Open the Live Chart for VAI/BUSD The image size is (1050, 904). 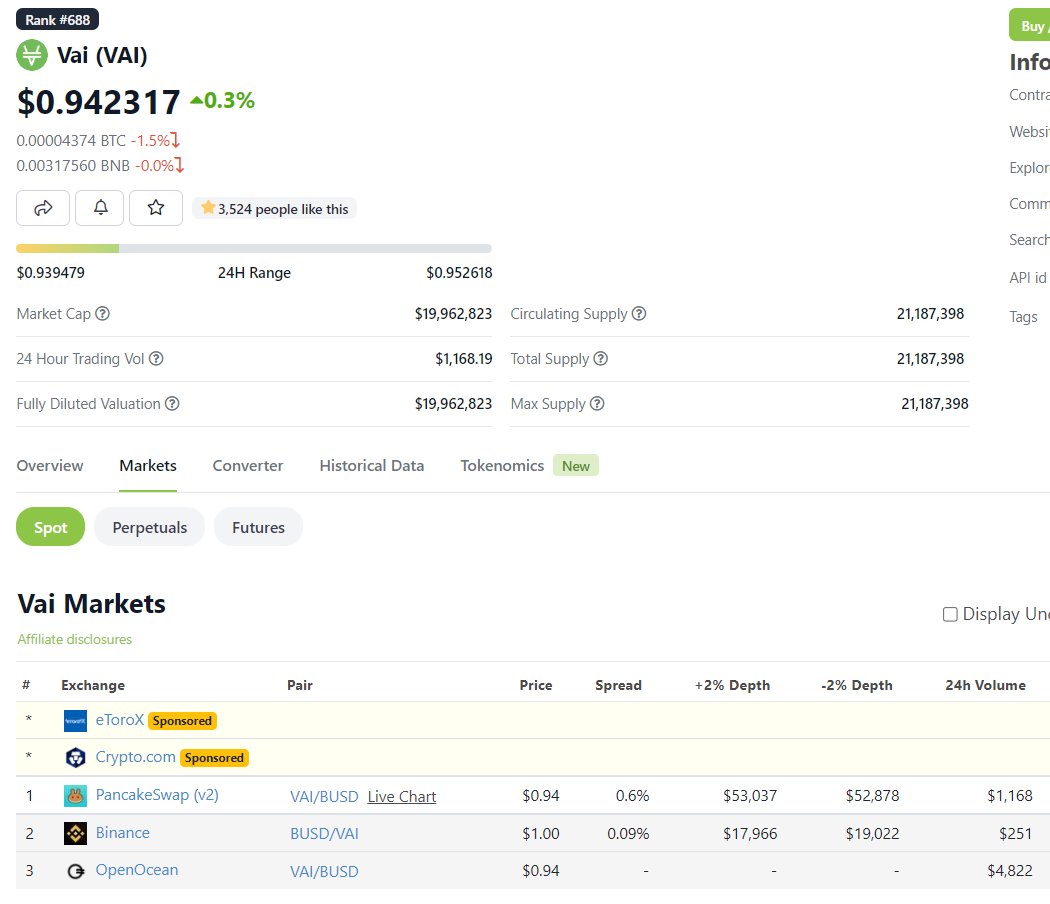coord(401,796)
